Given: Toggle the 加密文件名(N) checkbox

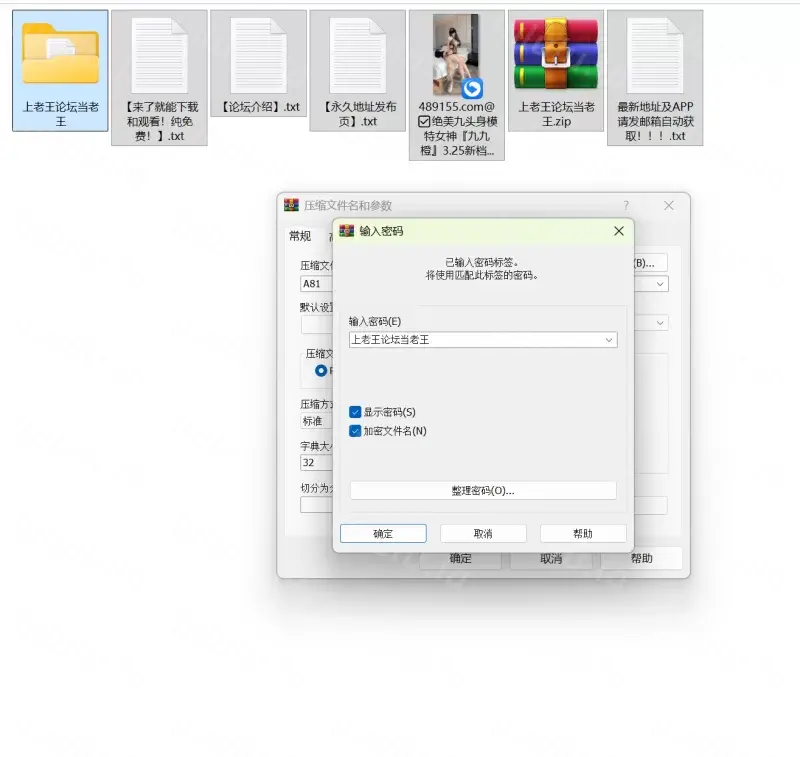Looking at the screenshot, I should [355, 431].
